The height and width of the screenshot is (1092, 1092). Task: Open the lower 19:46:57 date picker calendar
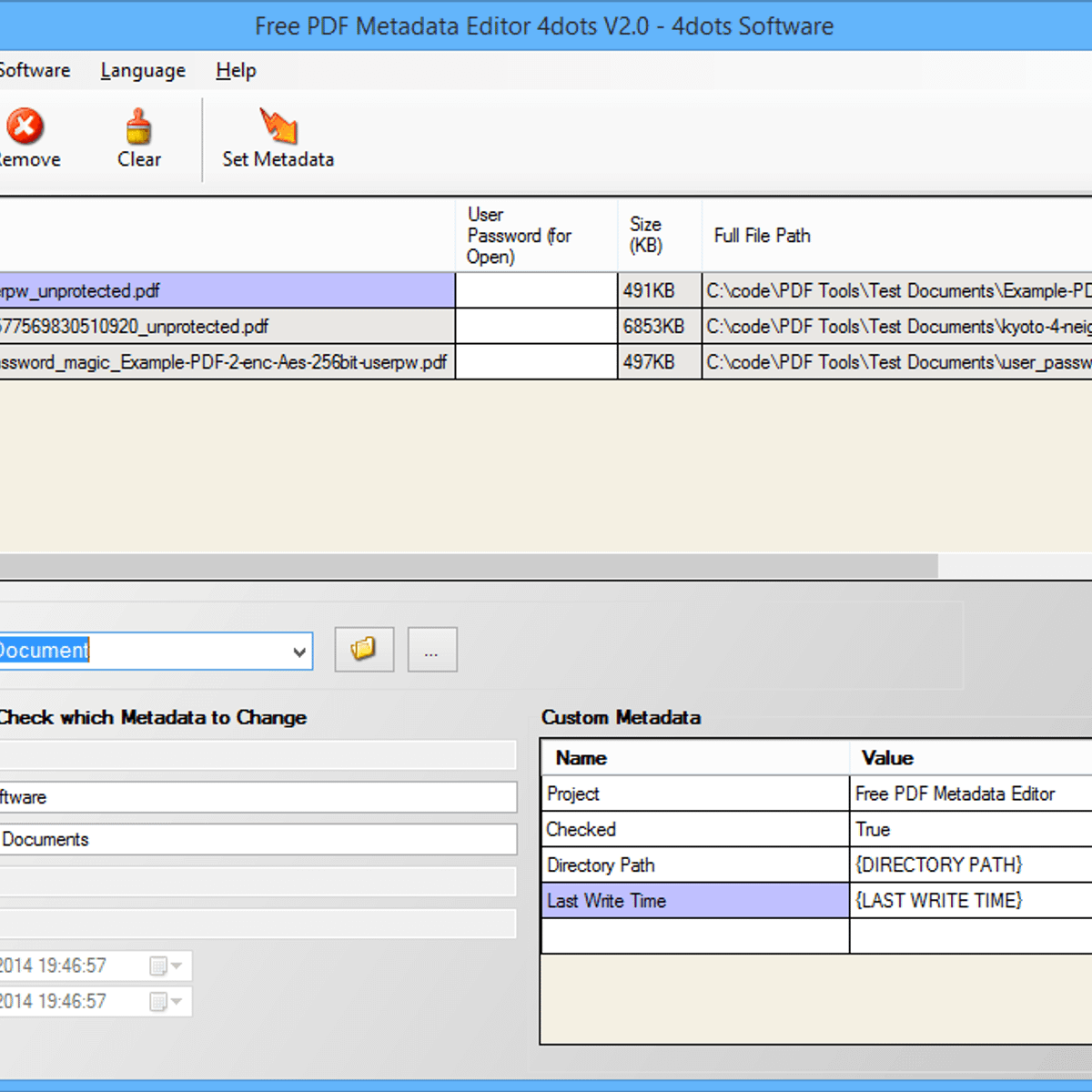166,1001
